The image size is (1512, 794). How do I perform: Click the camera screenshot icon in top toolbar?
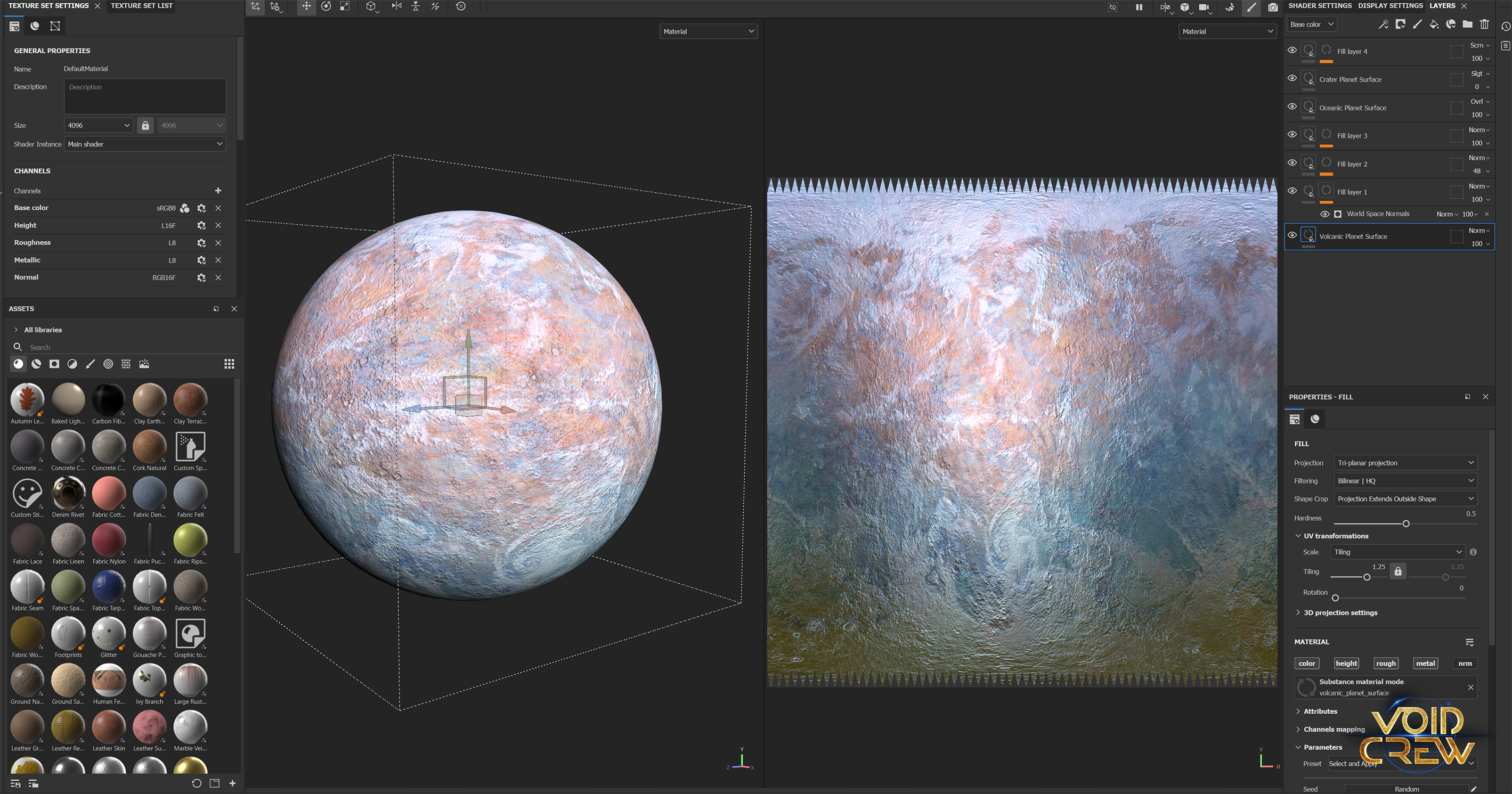click(1273, 7)
